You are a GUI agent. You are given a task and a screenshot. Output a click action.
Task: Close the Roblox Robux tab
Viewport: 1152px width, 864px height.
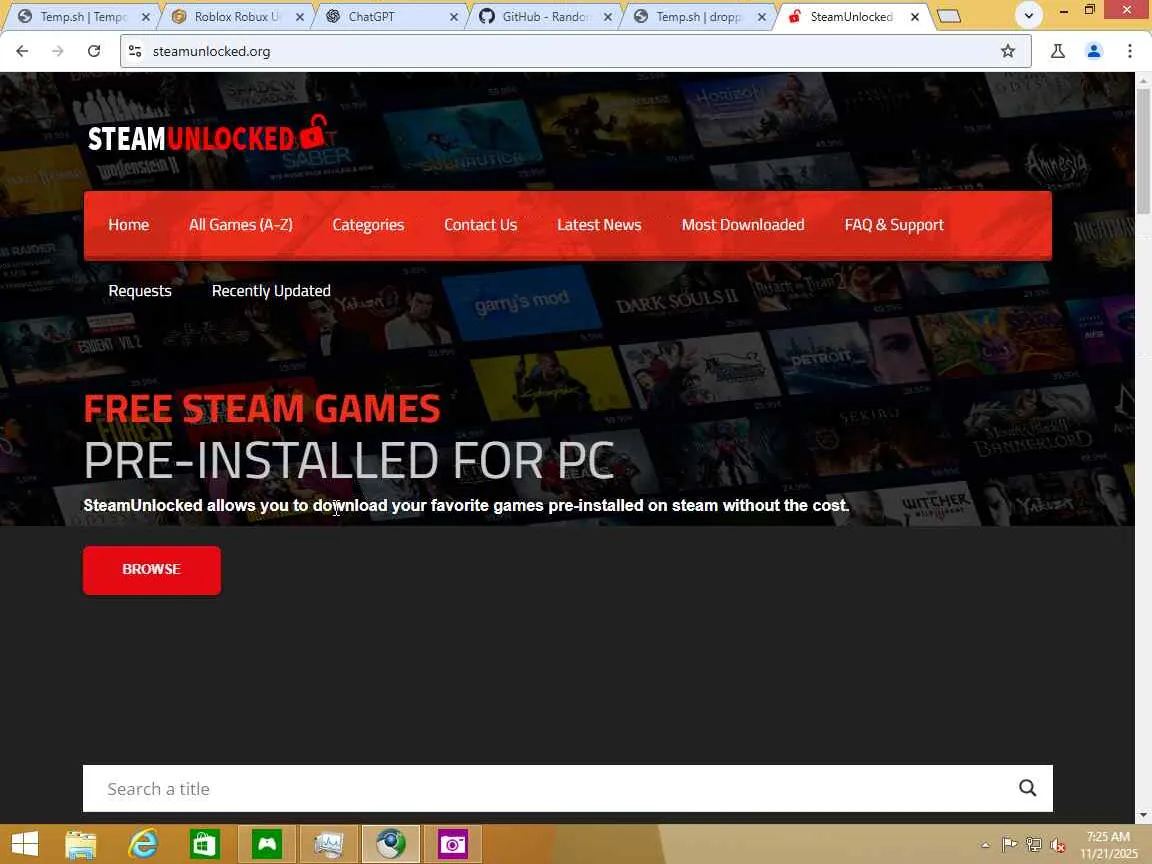299,16
